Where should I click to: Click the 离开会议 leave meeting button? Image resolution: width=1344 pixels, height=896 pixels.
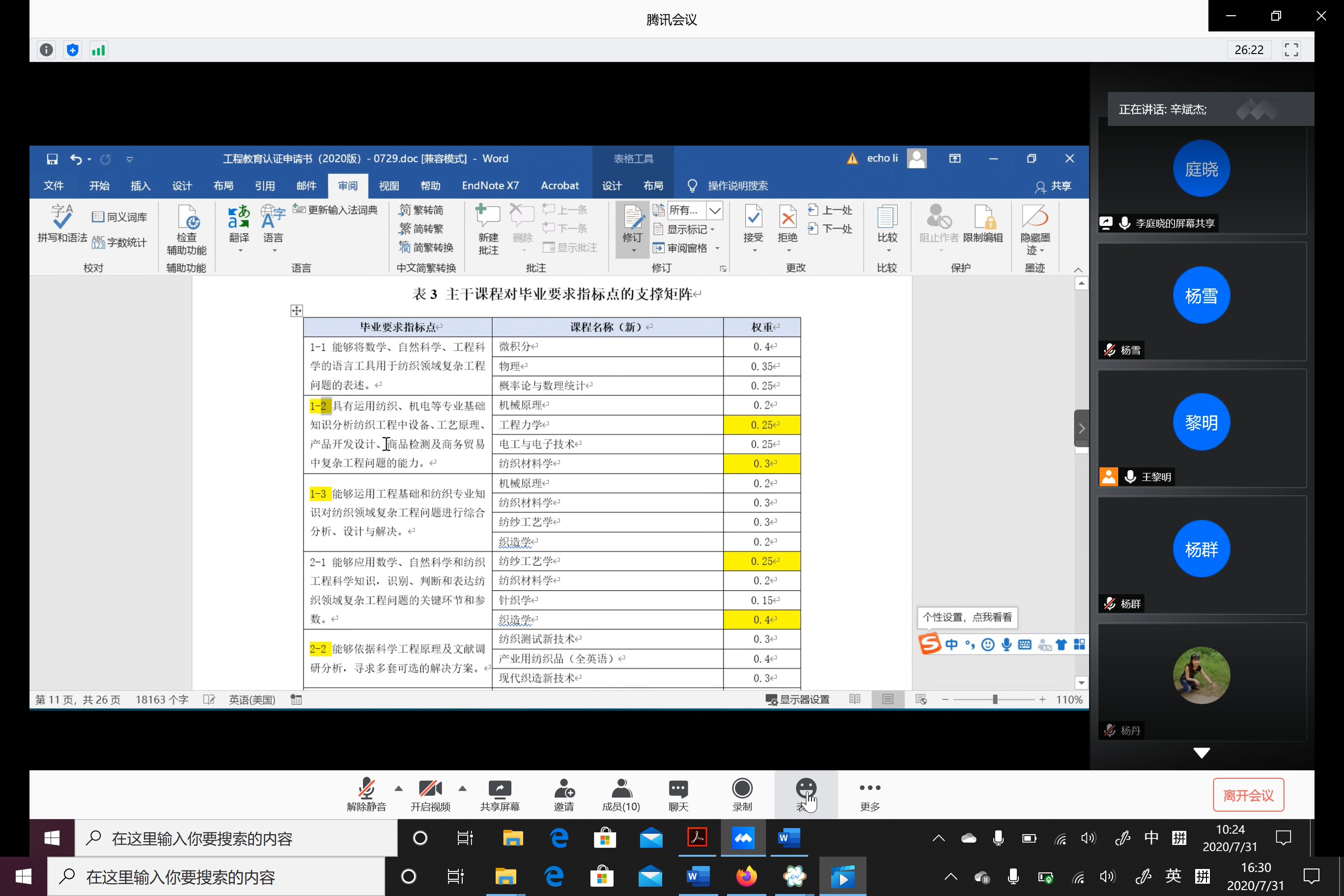click(x=1248, y=795)
